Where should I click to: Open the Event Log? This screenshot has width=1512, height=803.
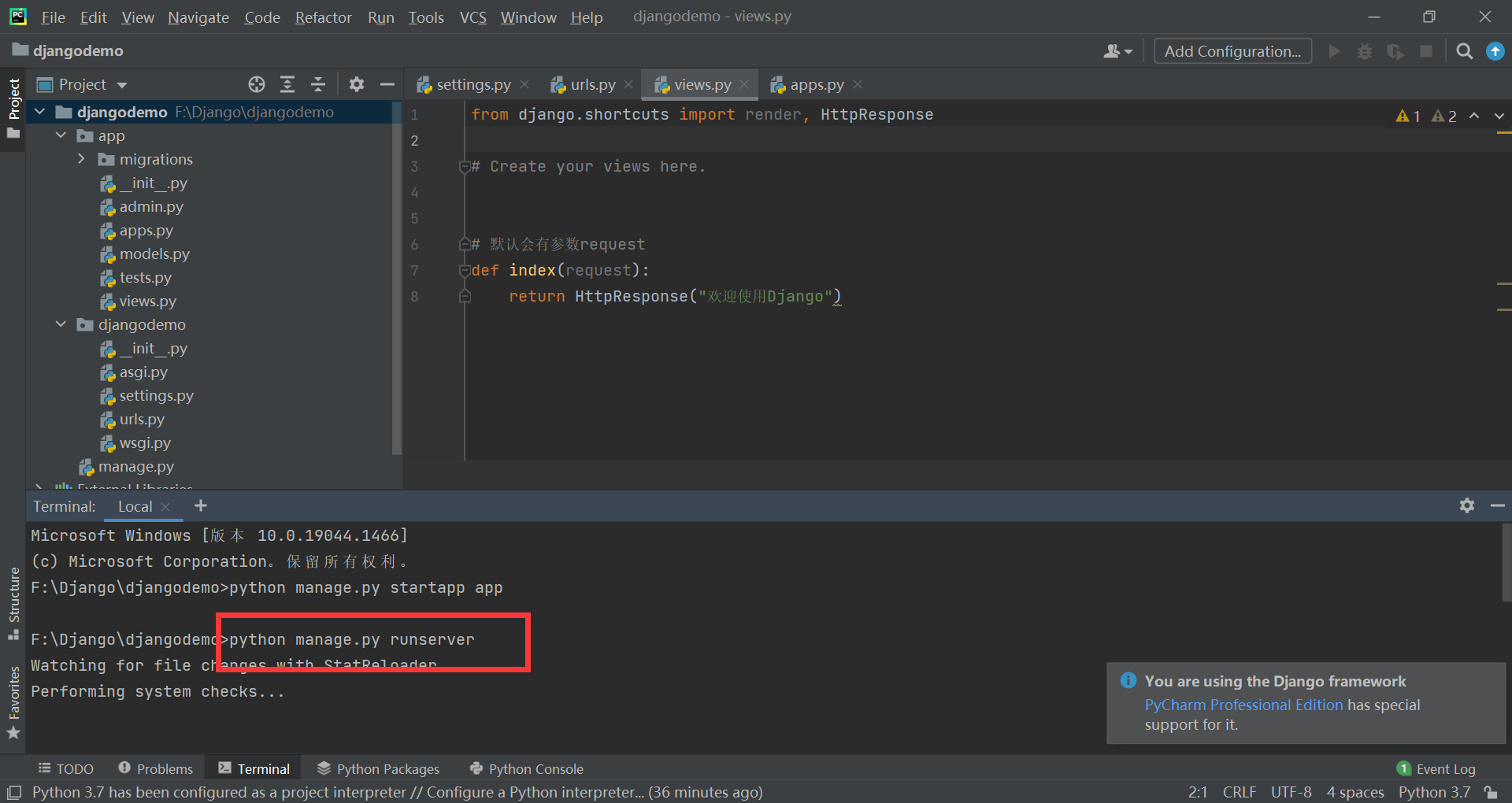1436,769
